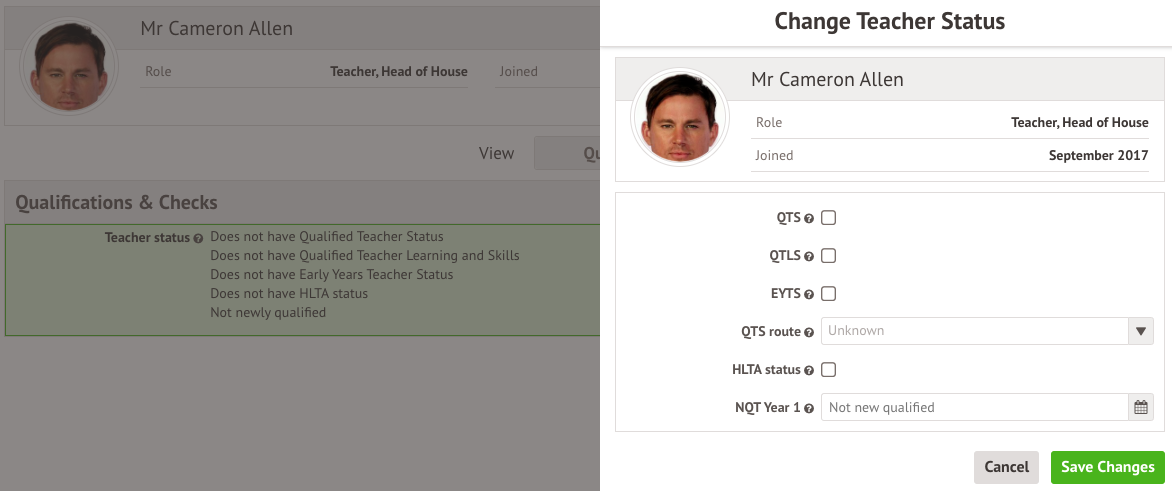
Task: Check the EYTS checkbox
Action: tap(828, 294)
